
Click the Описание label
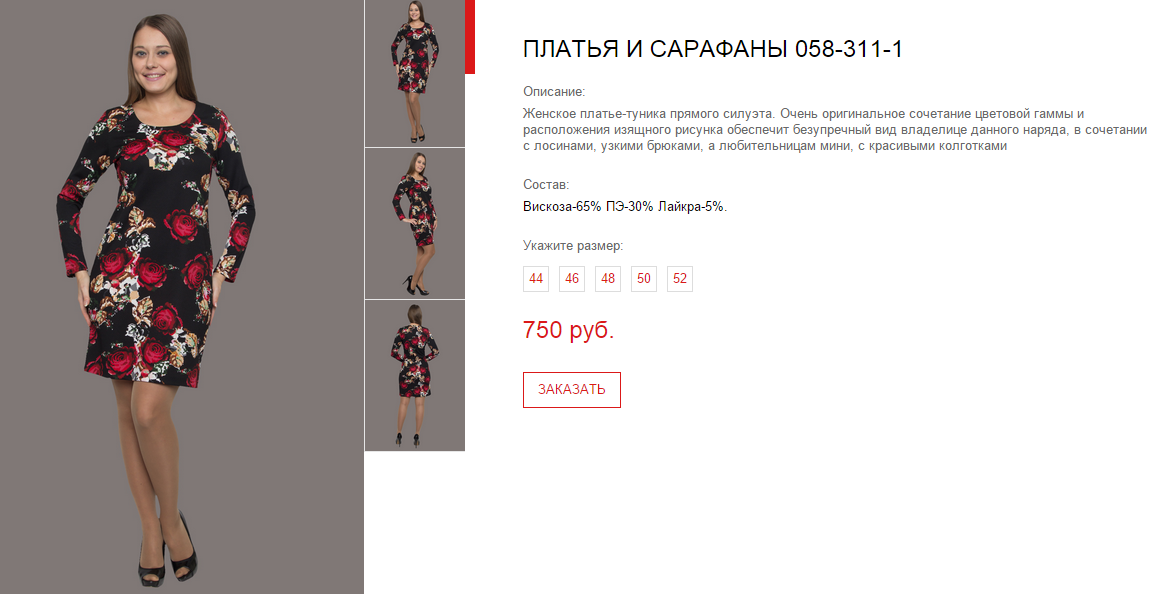tap(554, 92)
